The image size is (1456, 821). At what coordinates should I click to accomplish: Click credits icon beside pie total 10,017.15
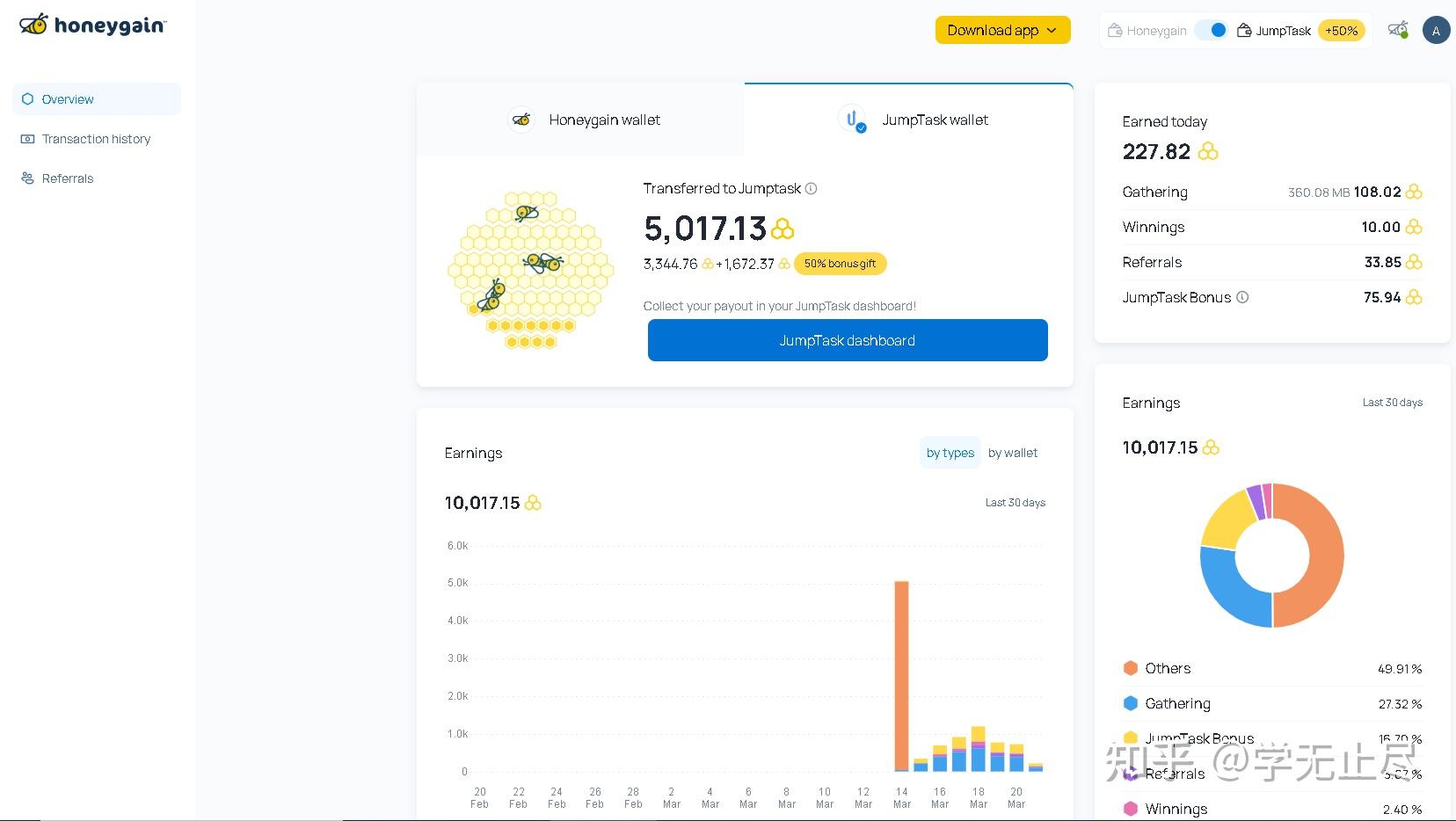coord(1211,447)
